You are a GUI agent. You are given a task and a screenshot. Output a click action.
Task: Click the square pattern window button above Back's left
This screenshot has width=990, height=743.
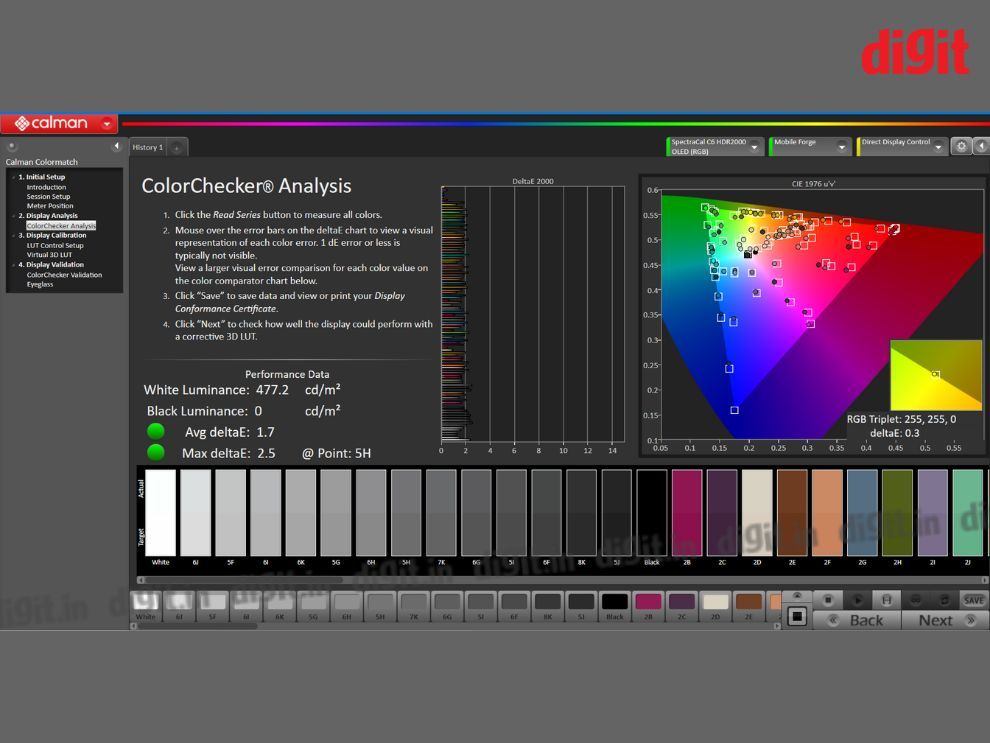(797, 617)
